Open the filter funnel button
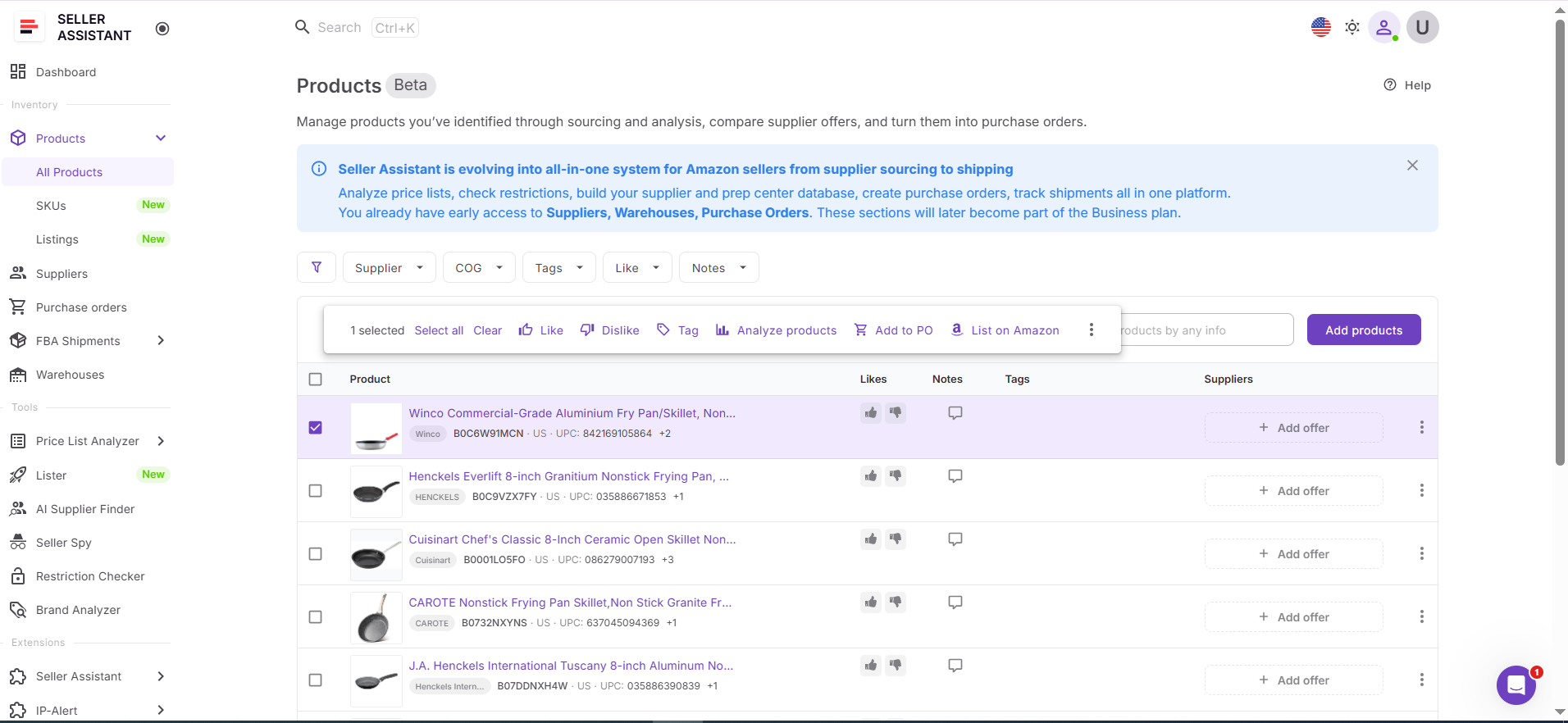This screenshot has width=1568, height=723. click(317, 267)
